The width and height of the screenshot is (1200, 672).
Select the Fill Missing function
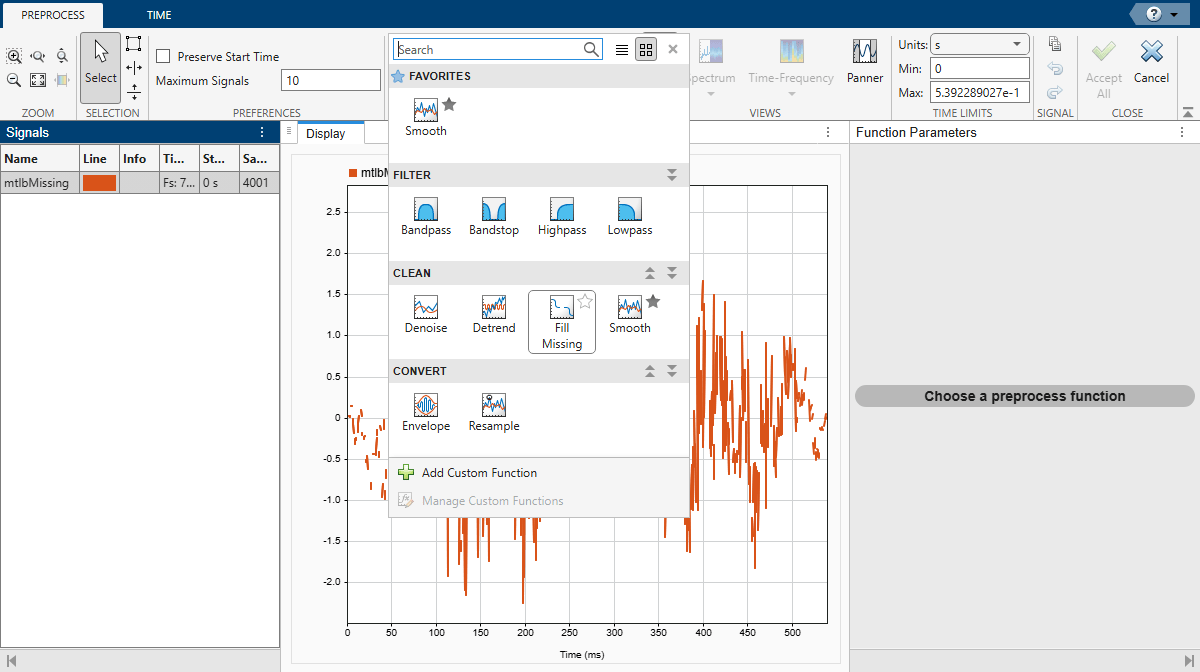(x=562, y=322)
